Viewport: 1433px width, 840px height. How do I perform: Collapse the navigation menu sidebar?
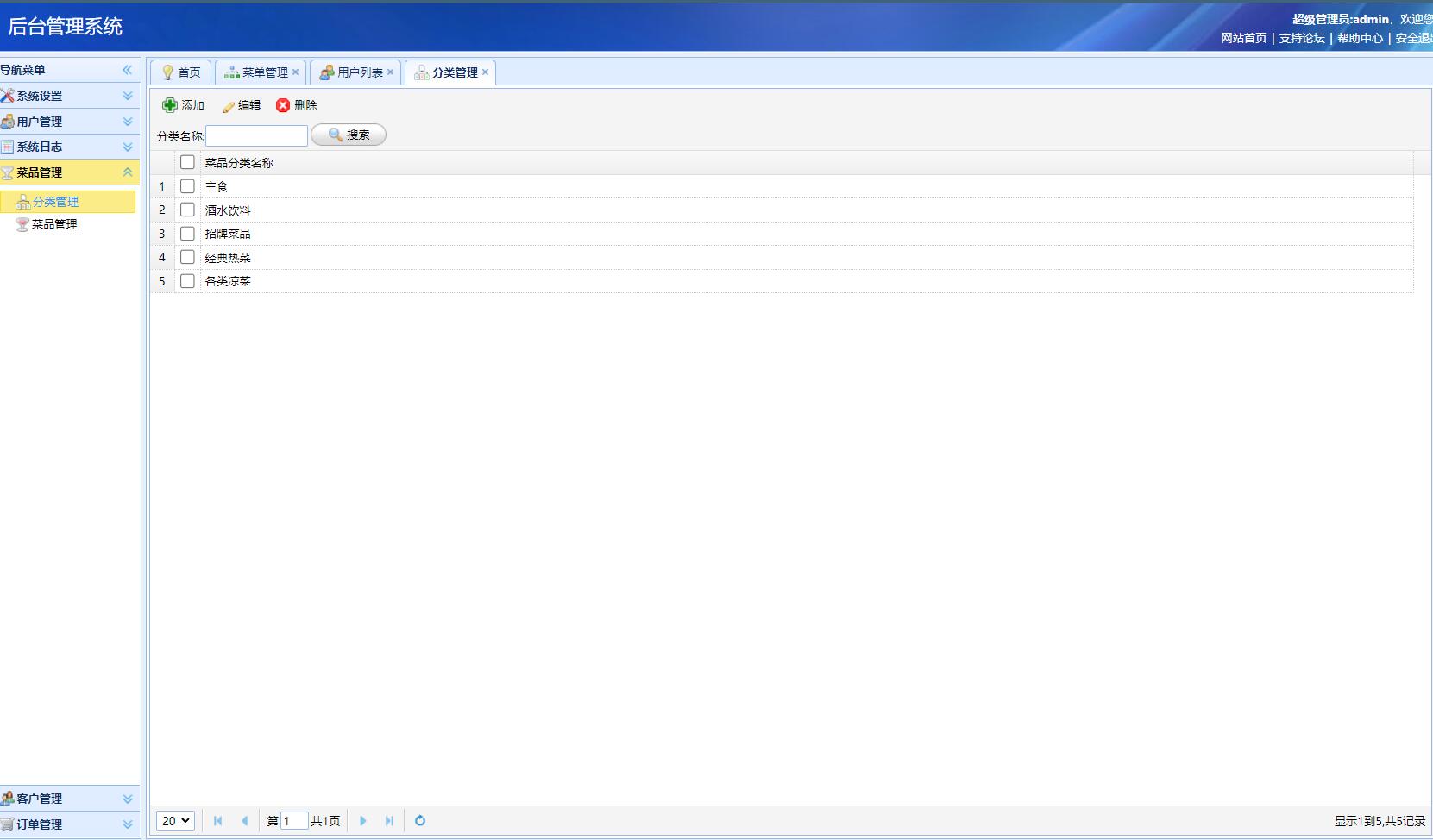127,70
